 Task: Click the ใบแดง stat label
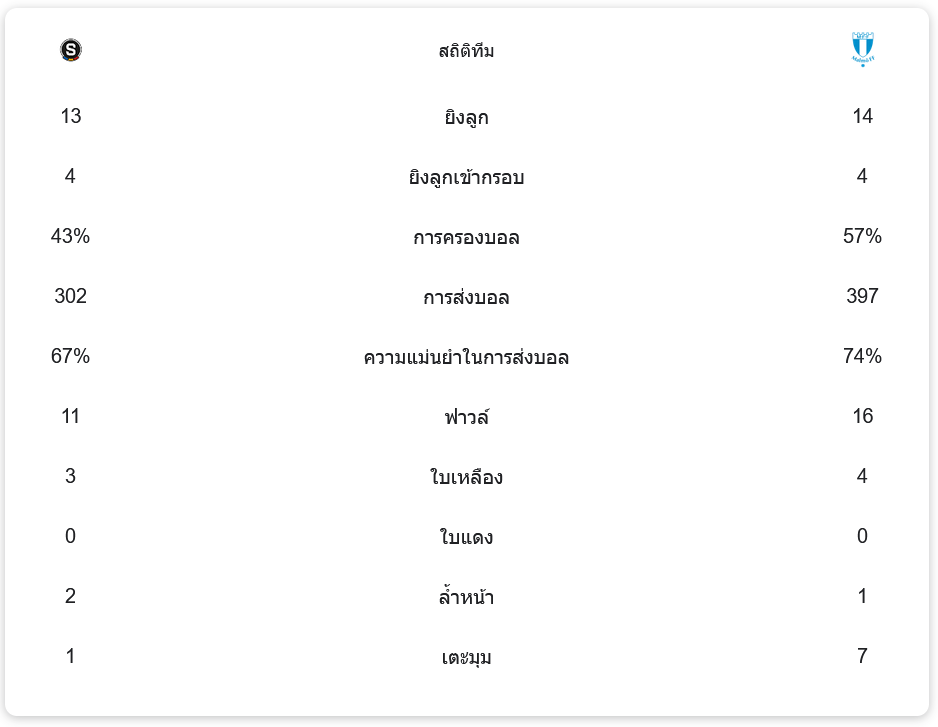[466, 538]
